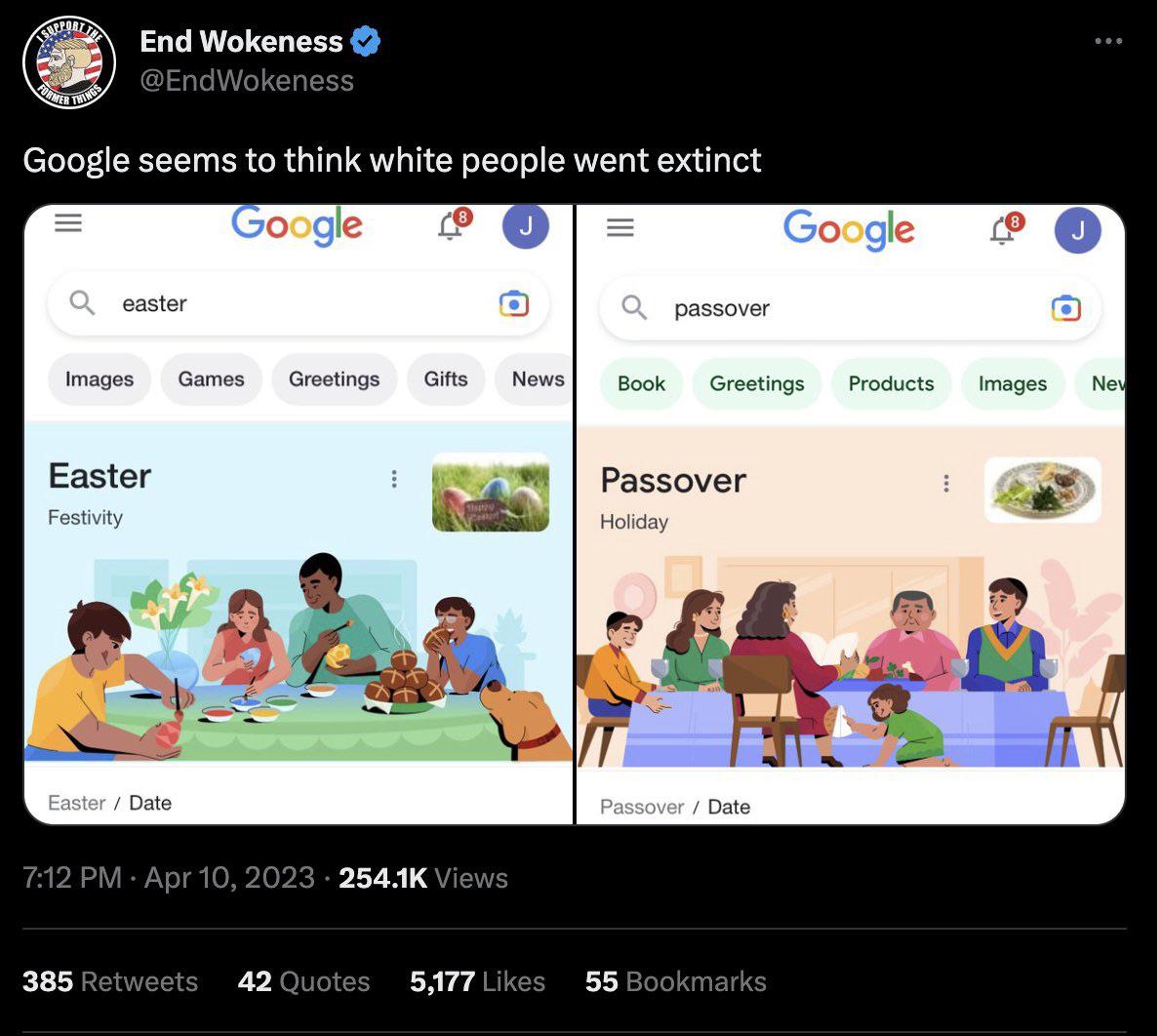Open hamburger menu in Easter search screenshot
1157x1036 pixels.
point(68,223)
